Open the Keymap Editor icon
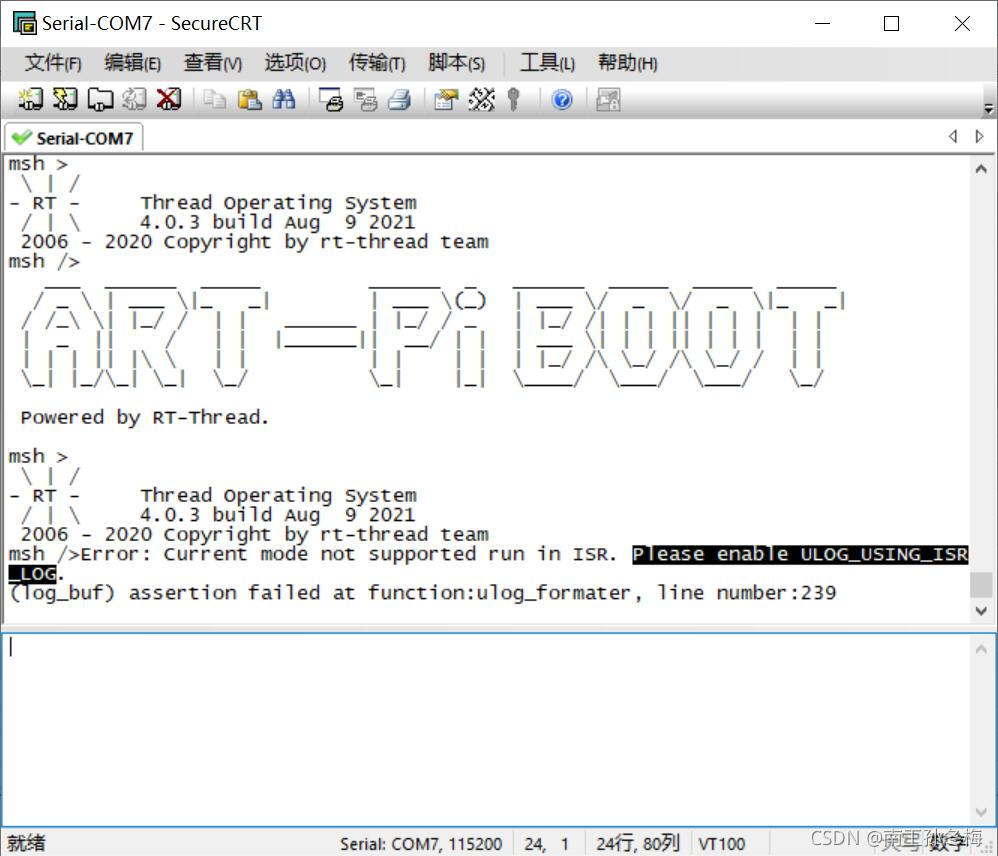998x856 pixels. 481,99
